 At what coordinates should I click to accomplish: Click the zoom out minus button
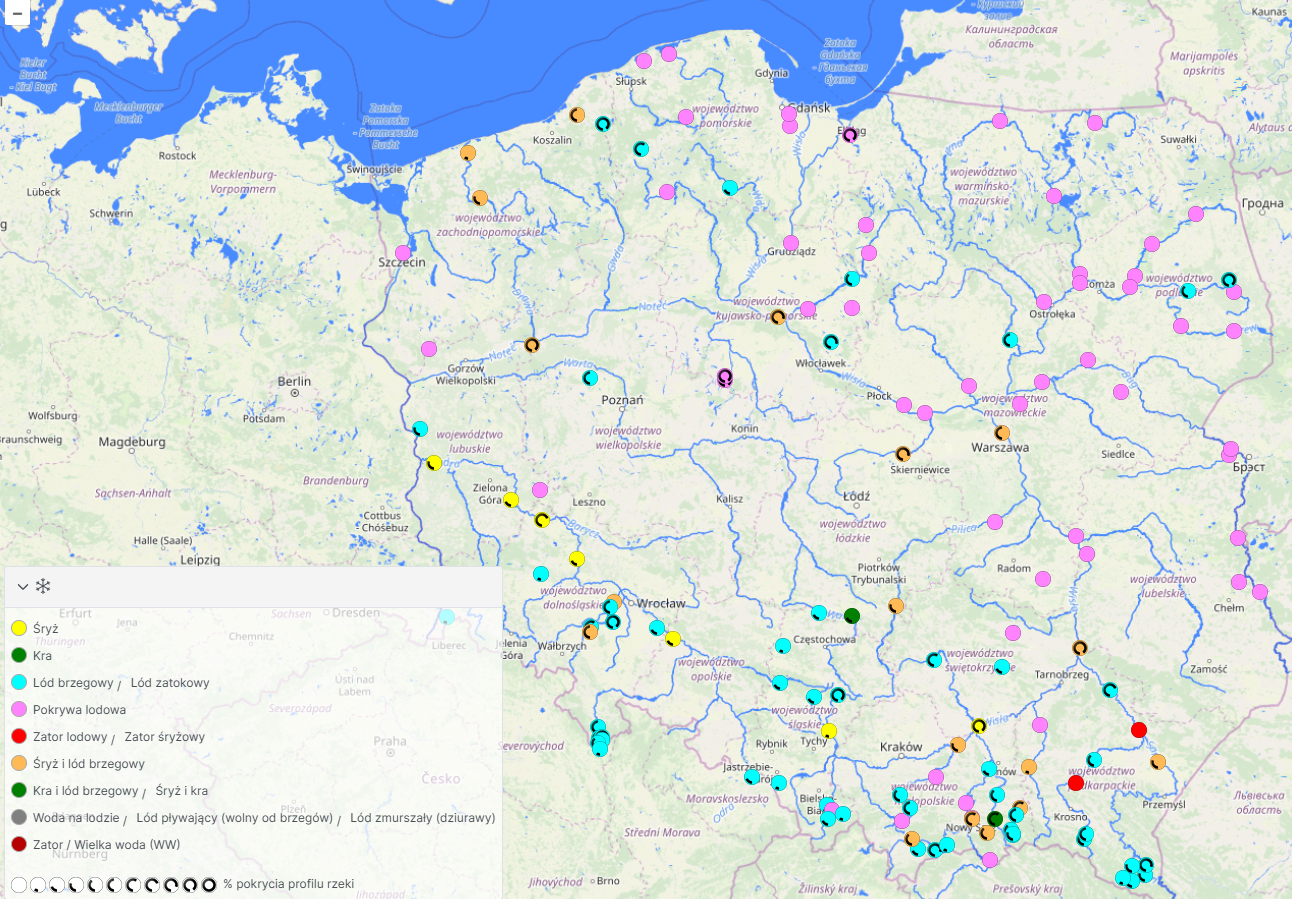tap(17, 13)
